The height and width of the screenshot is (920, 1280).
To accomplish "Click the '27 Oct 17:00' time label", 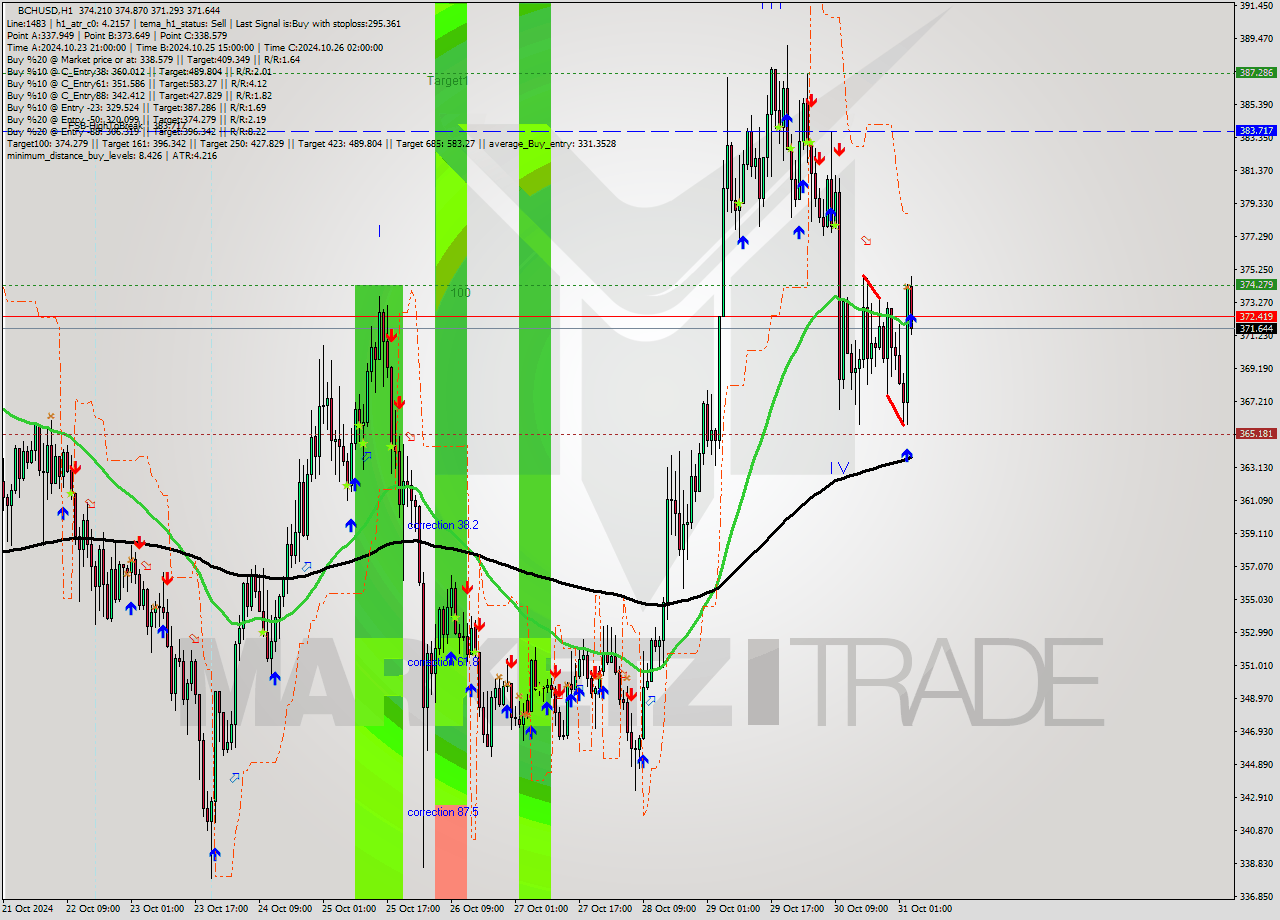I will [x=605, y=909].
